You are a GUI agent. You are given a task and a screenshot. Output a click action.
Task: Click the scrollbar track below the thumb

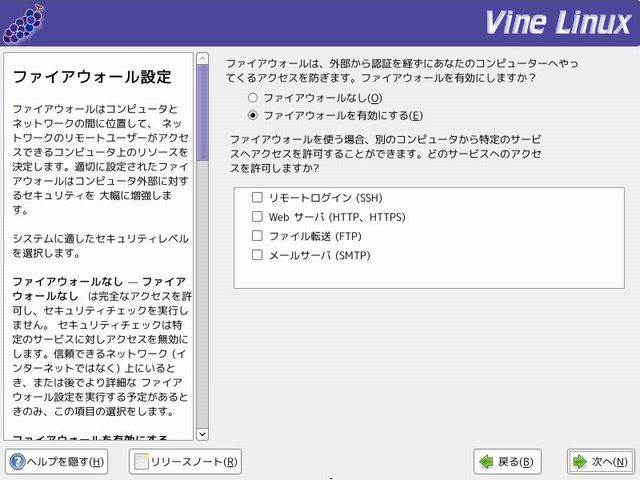point(202,300)
